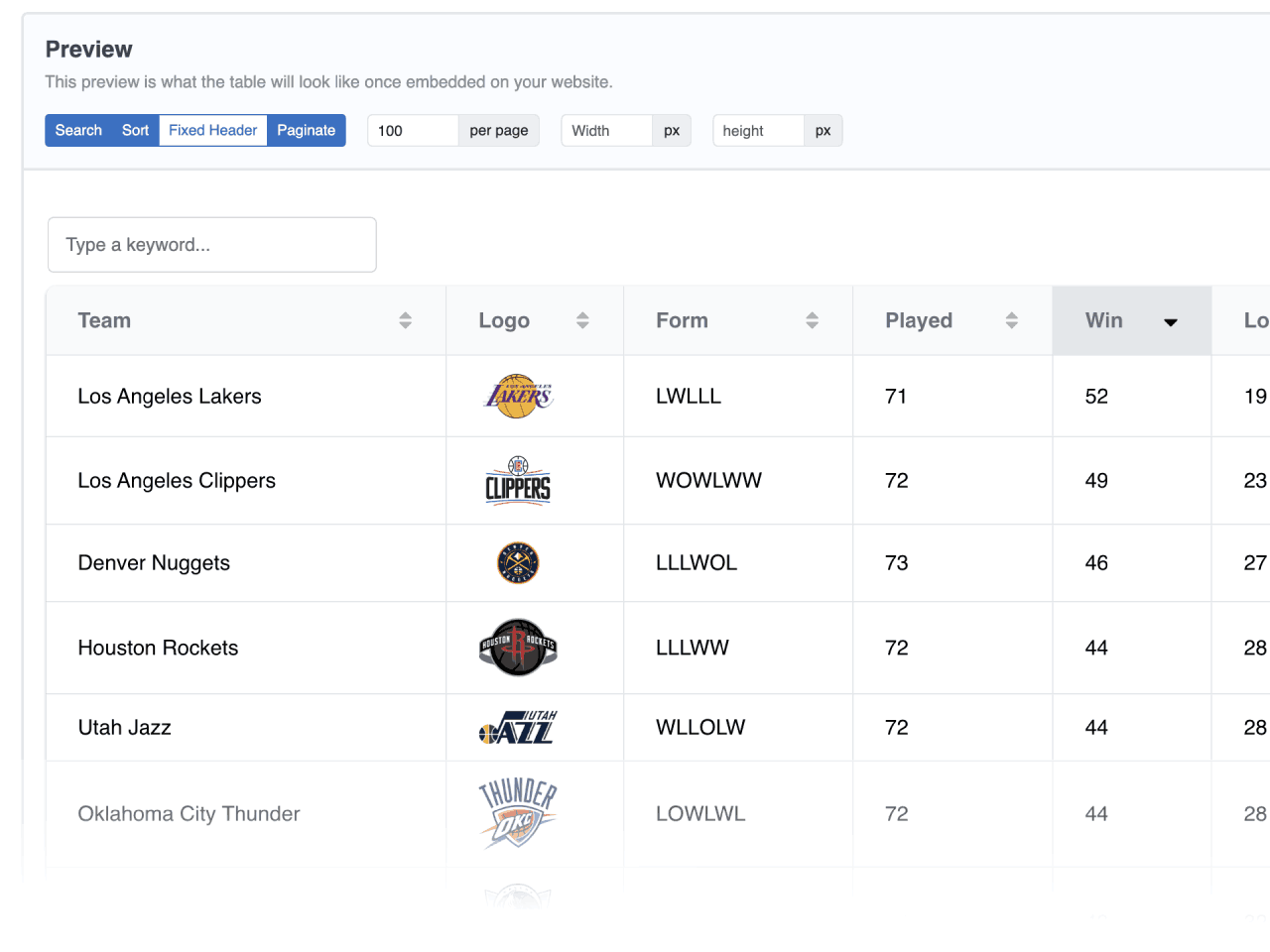1270x952 pixels.
Task: Select the Denver Nuggets team name
Action: (154, 563)
